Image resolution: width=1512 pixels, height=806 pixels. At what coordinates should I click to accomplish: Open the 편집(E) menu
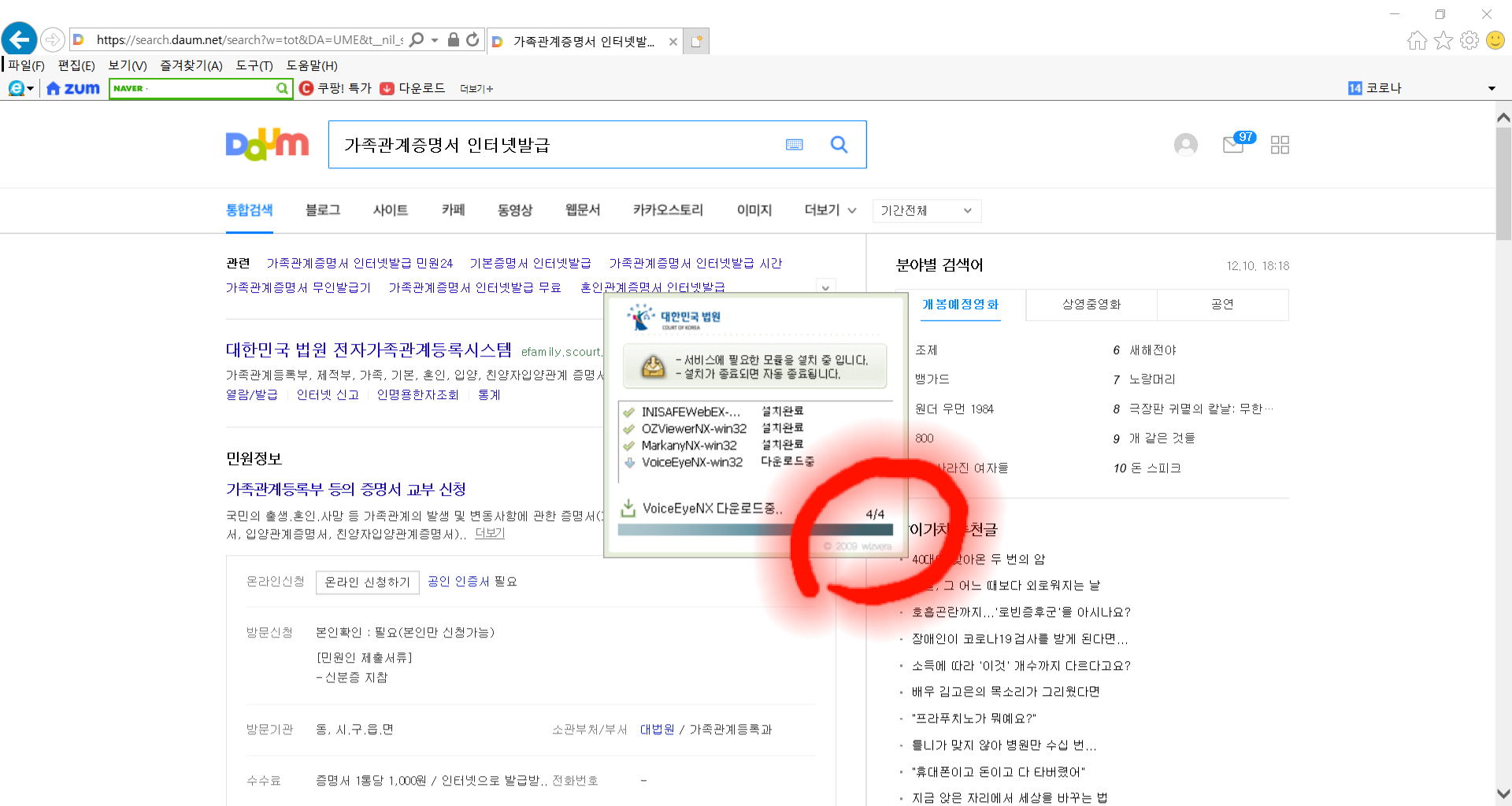click(x=76, y=65)
